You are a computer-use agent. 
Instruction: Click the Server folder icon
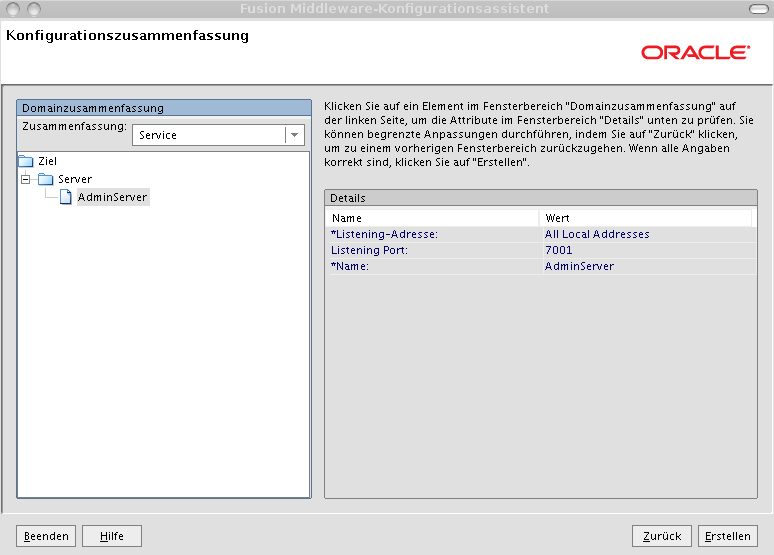click(45, 179)
